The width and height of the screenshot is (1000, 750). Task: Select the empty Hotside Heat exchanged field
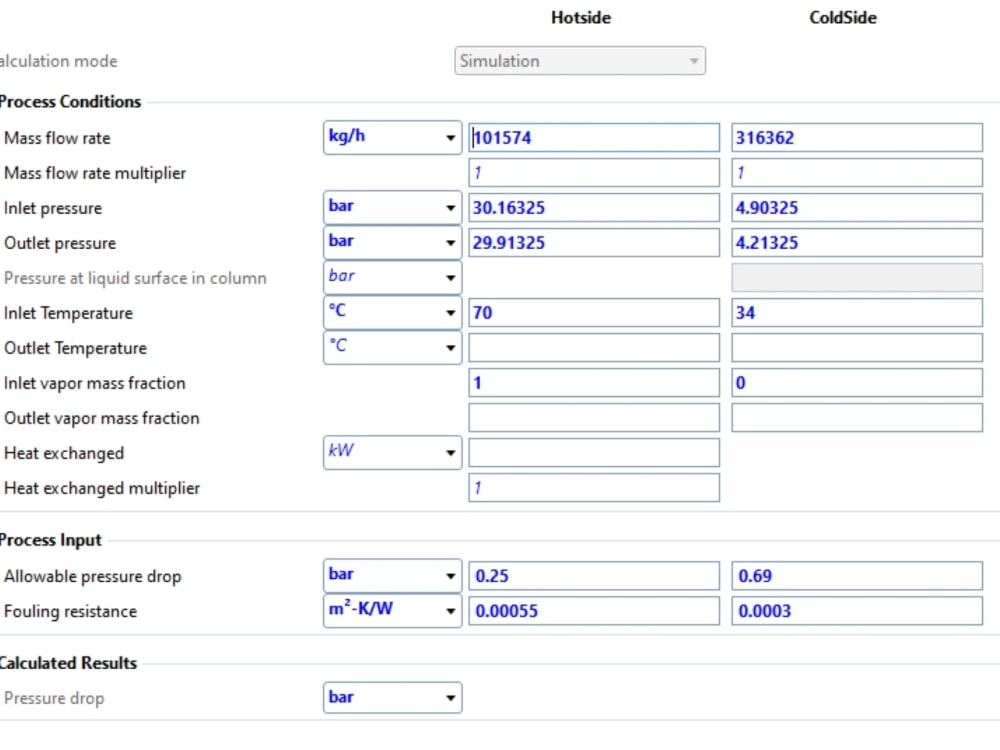[594, 452]
